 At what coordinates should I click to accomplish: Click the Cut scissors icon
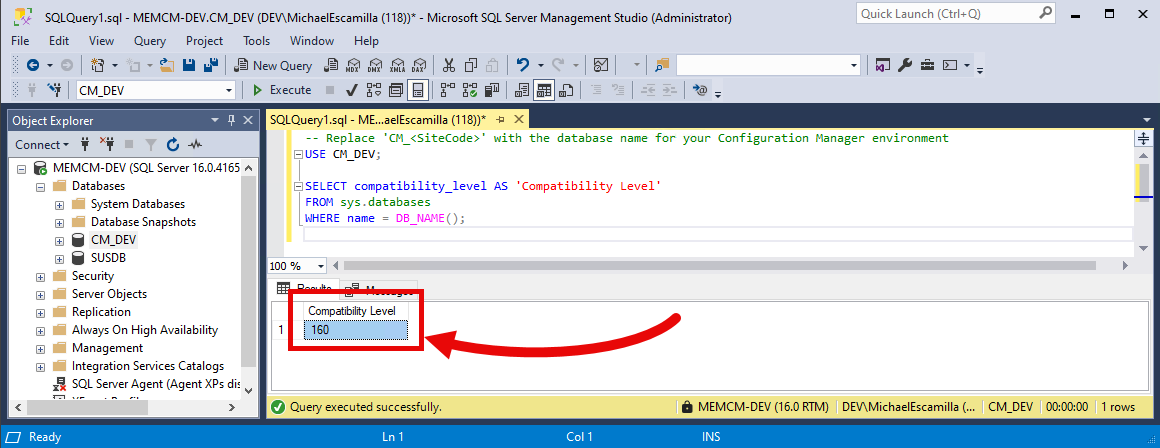click(x=447, y=65)
